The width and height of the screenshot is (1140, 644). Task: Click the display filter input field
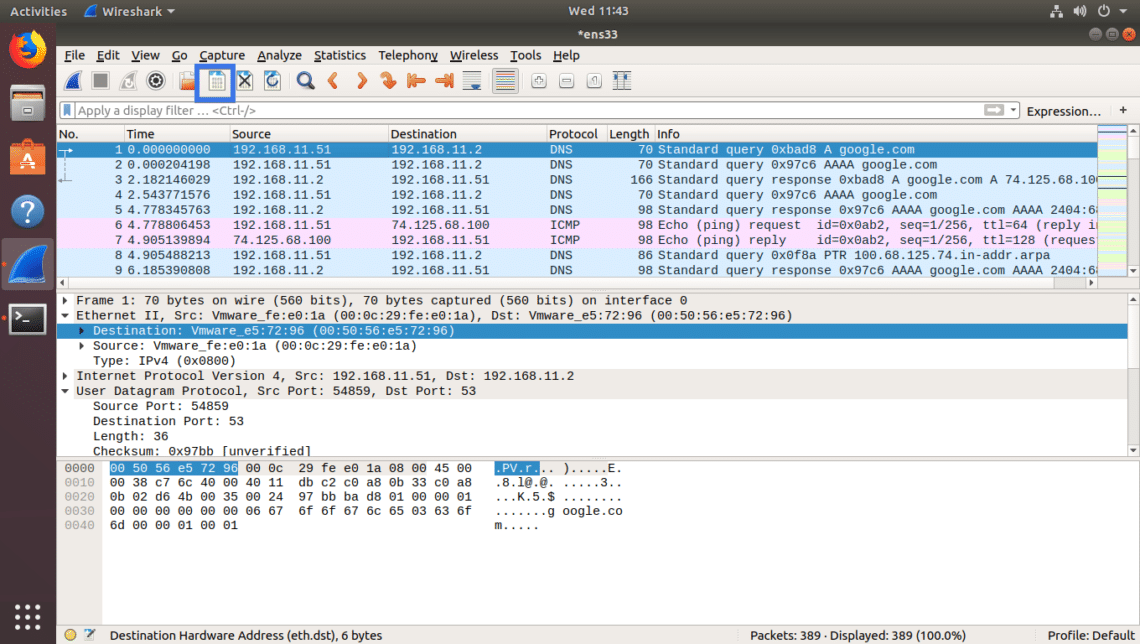tap(527, 110)
